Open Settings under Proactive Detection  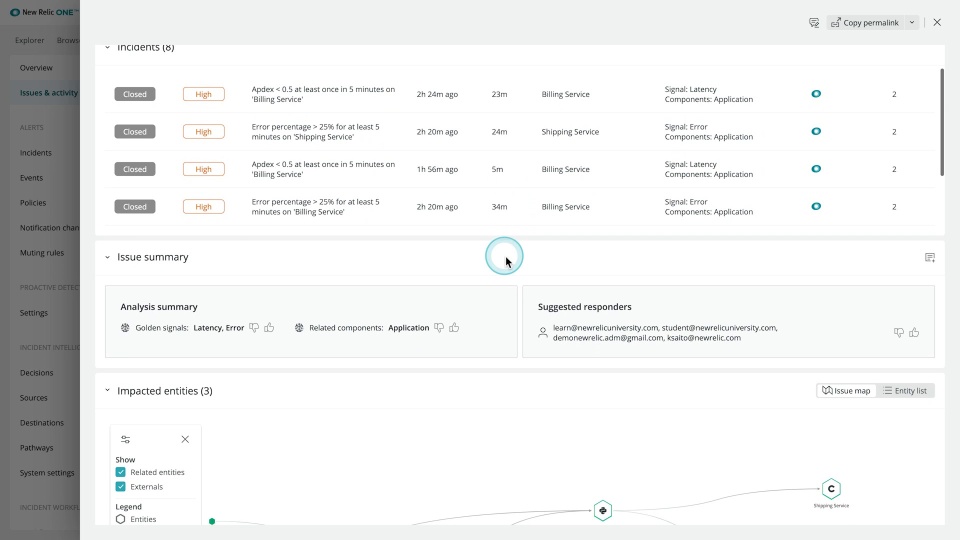[34, 313]
